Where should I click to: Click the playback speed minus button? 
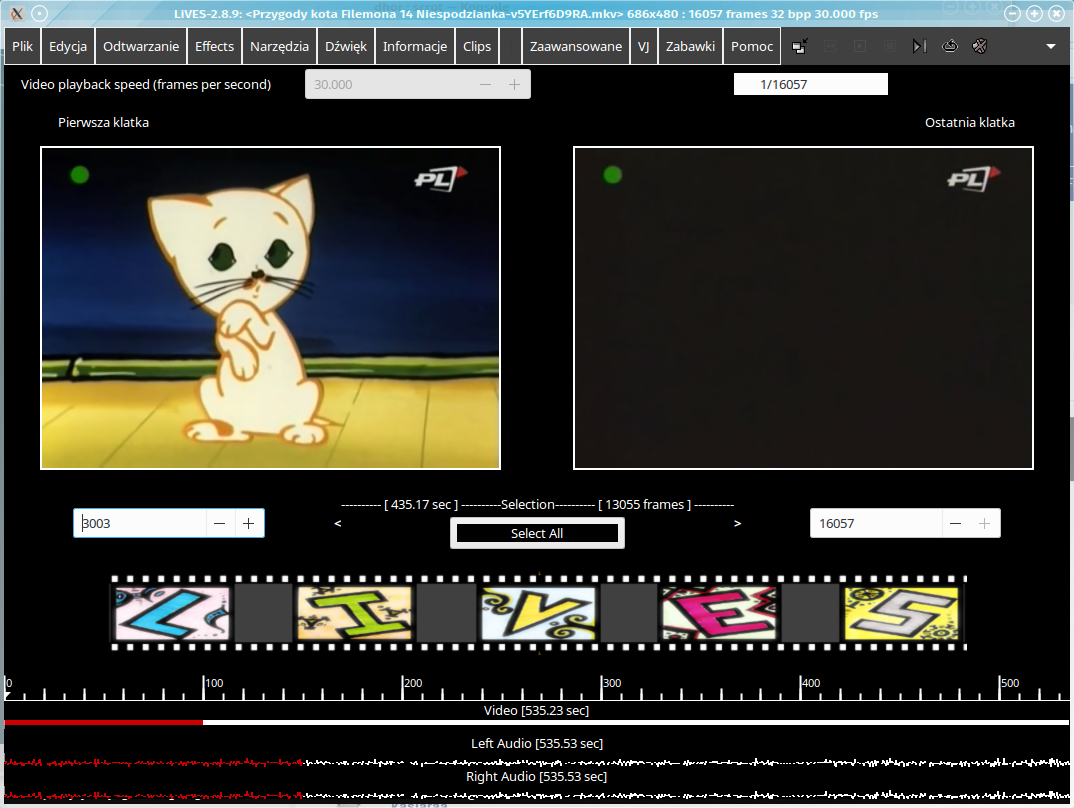click(x=486, y=84)
